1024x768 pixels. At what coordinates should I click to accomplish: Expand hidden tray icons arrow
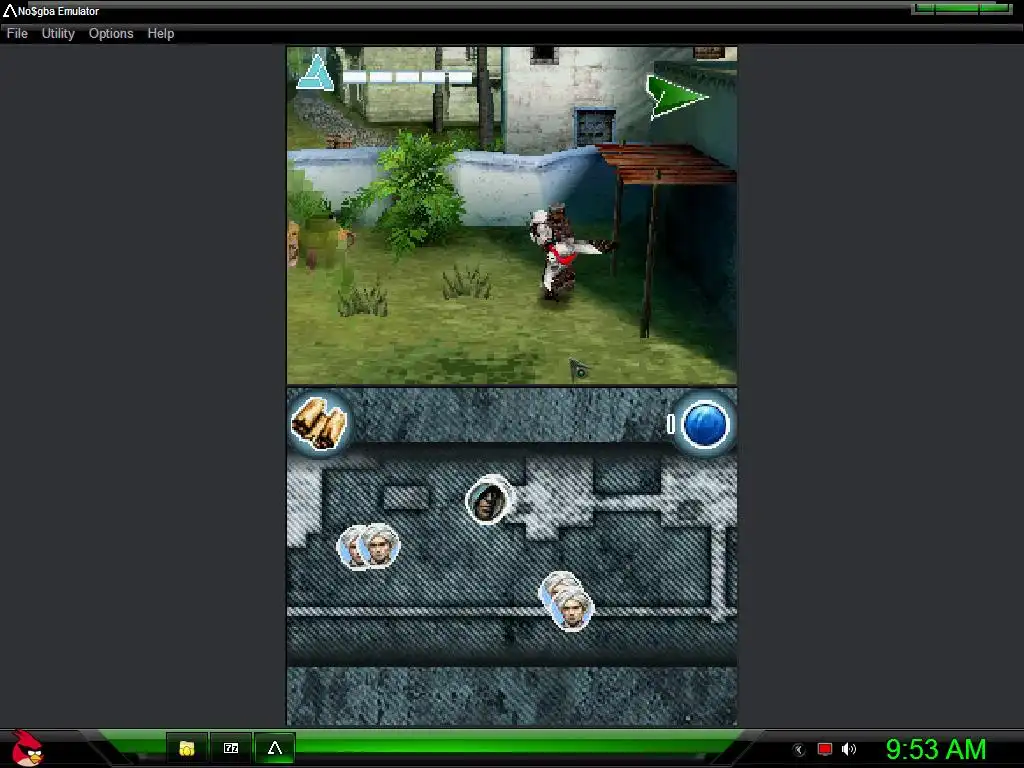pos(799,750)
